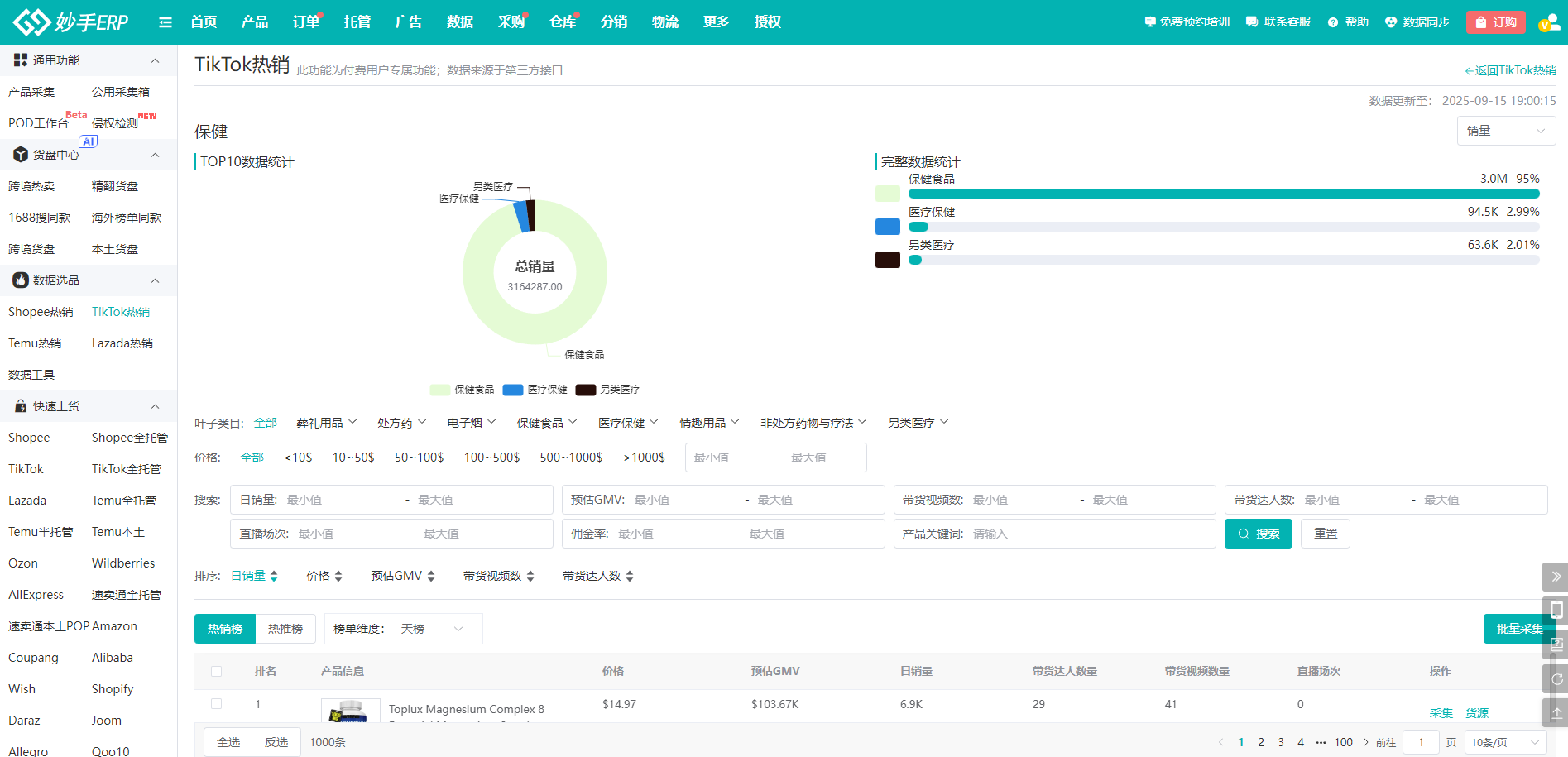This screenshot has height=757, width=1568.
Task: Click the 重置 button
Action: tap(1326, 534)
